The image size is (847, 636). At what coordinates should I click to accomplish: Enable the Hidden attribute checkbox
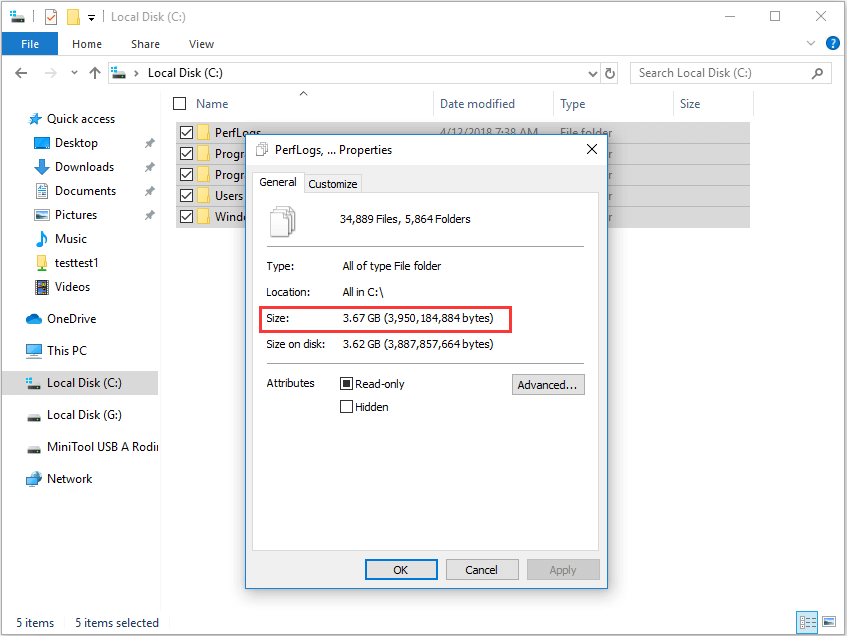pos(346,406)
